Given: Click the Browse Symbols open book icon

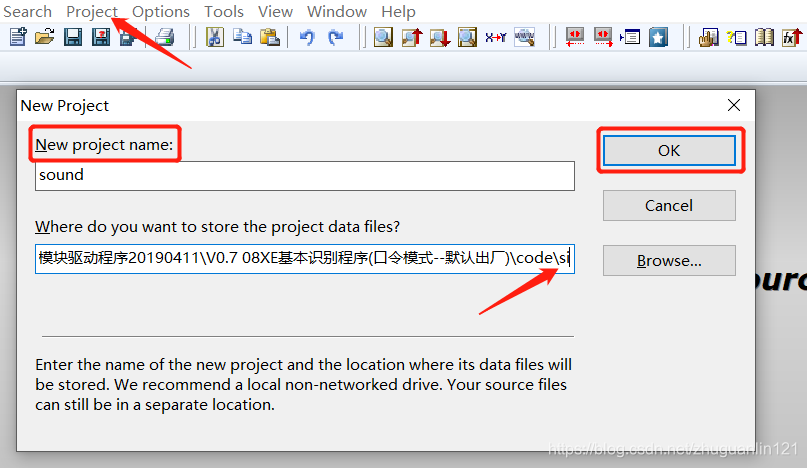Looking at the screenshot, I should 764,37.
